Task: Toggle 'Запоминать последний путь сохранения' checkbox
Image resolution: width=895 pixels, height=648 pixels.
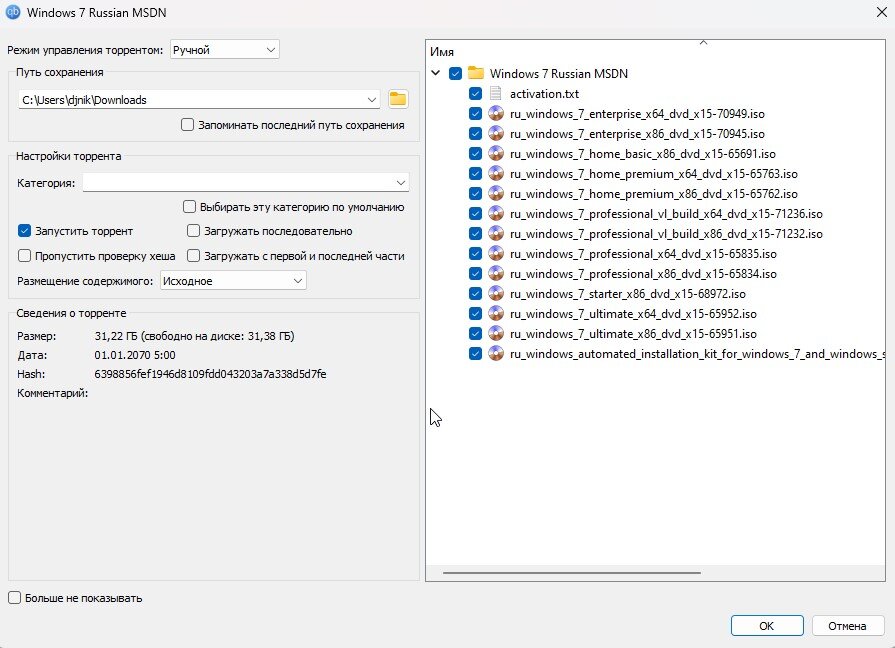Action: coord(187,124)
